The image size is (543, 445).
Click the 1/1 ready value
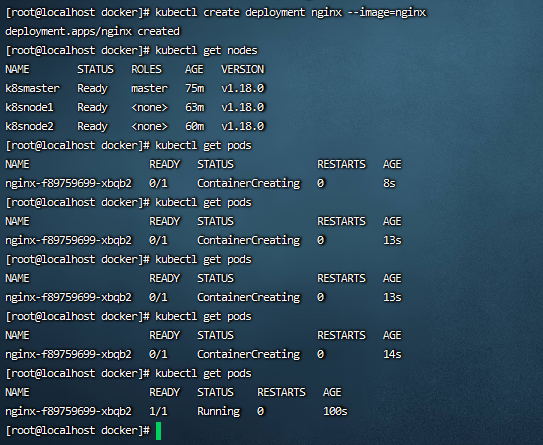[x=158, y=411]
